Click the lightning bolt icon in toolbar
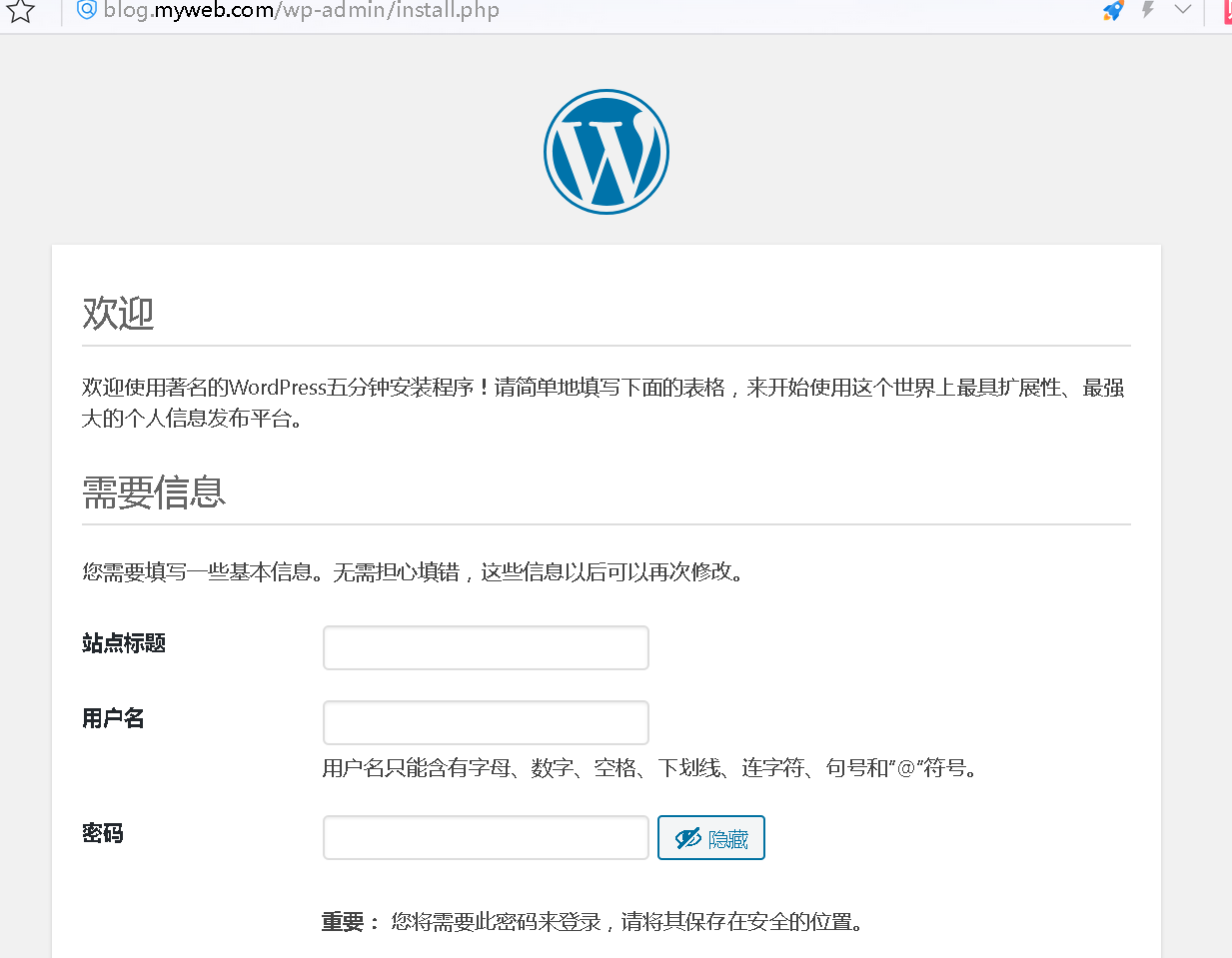This screenshot has height=958, width=1232. pyautogui.click(x=1148, y=10)
